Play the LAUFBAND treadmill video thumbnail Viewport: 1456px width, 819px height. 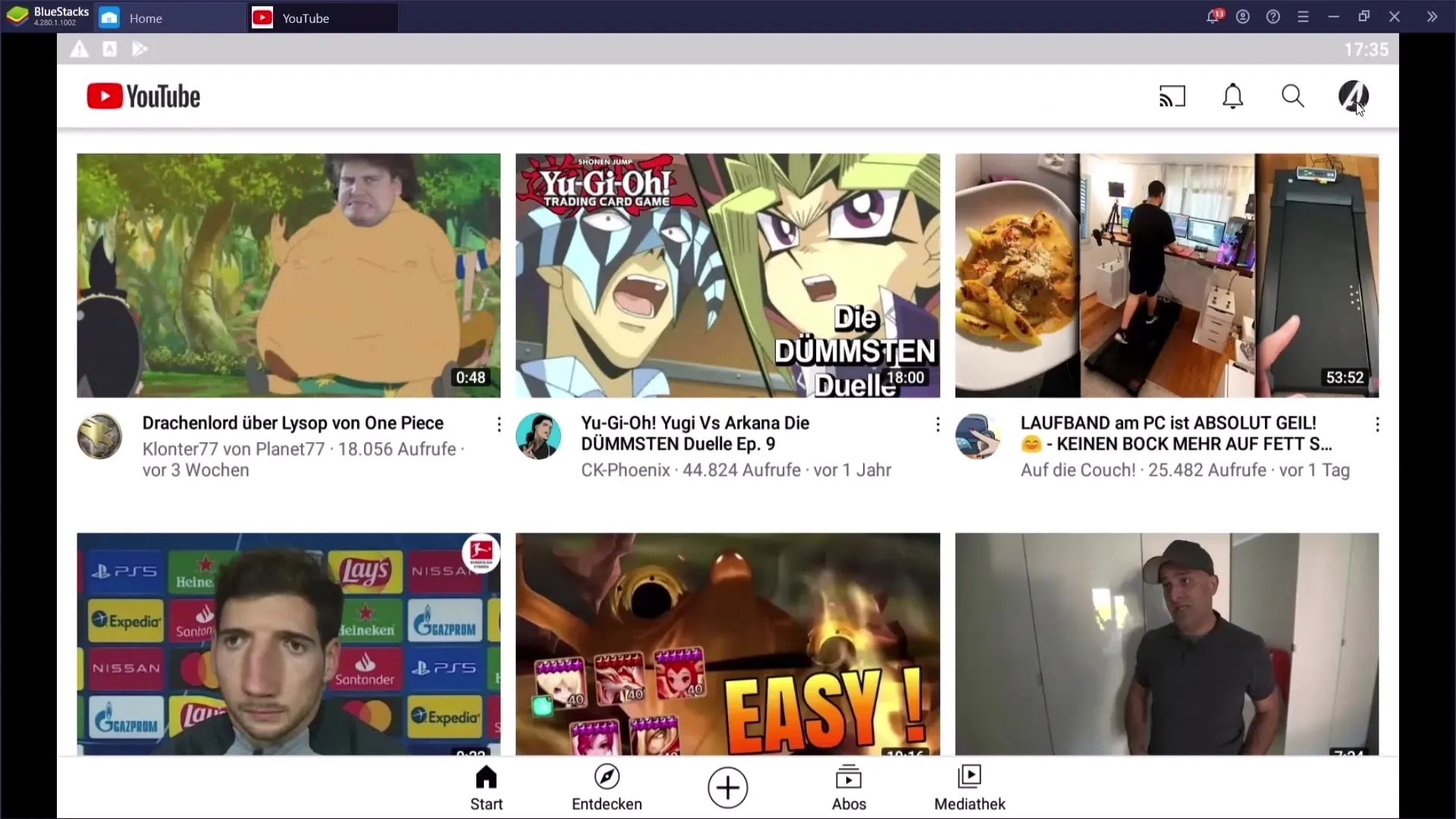(1166, 275)
